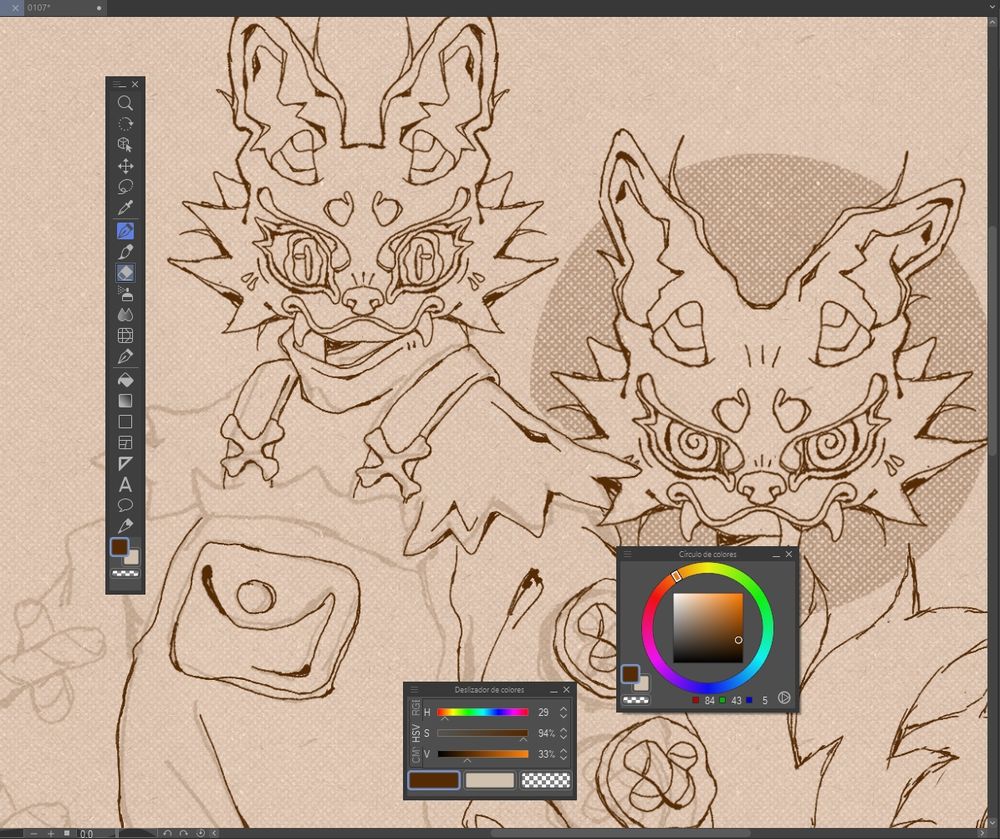Reset canvas rotation in status bar
The width and height of the screenshot is (1000, 839).
click(200, 833)
